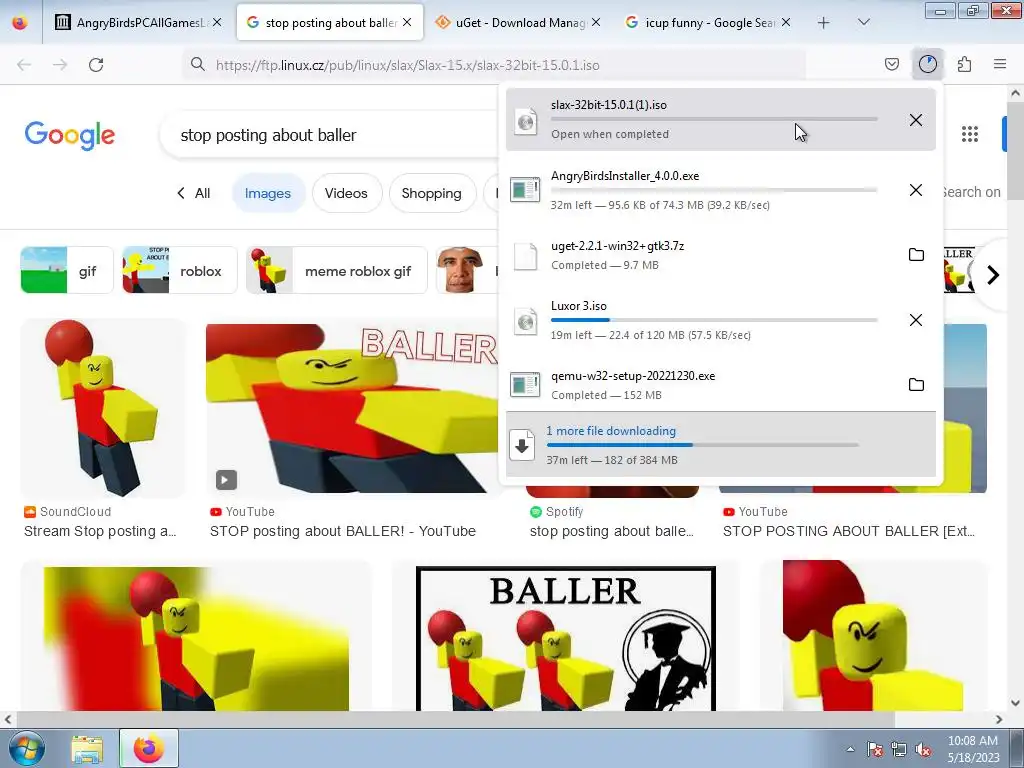Close the AngryBirdsPCAllGames tab
The height and width of the screenshot is (768, 1024).
pyautogui.click(x=217, y=23)
